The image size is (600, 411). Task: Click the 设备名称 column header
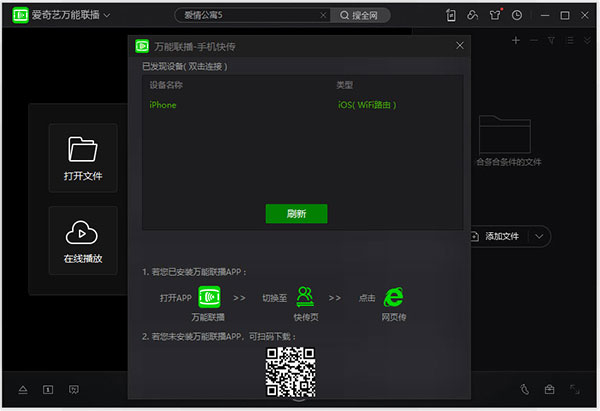[166, 85]
